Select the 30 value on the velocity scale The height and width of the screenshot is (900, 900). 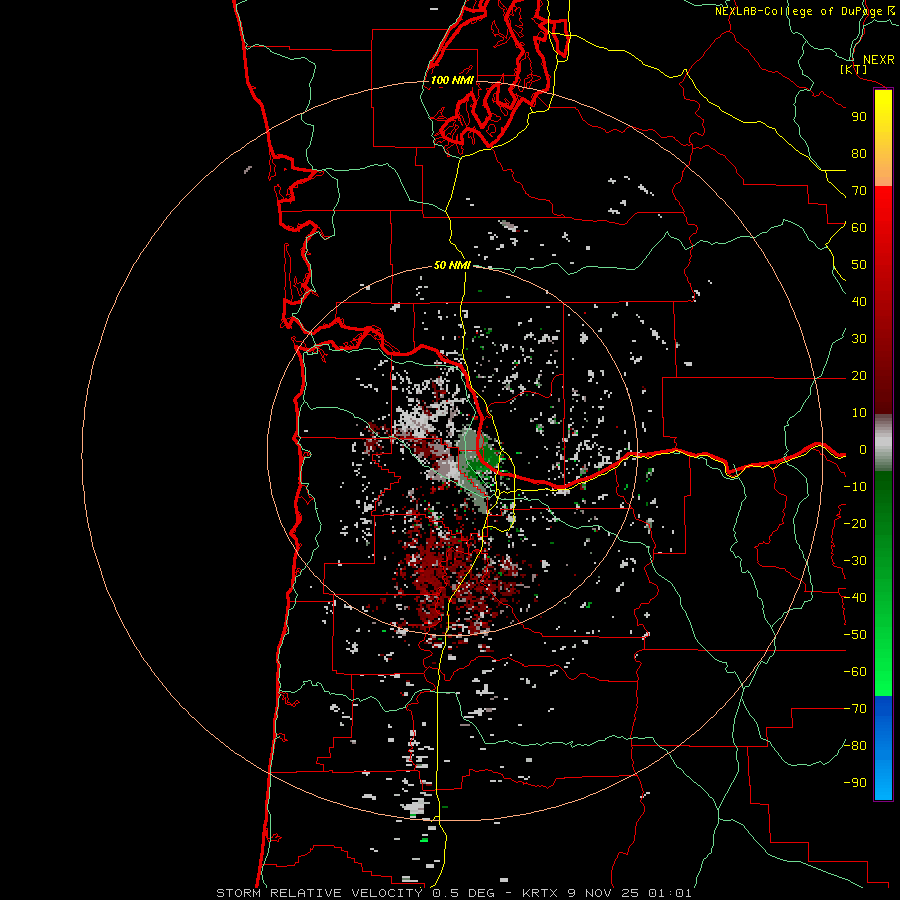[x=859, y=339]
